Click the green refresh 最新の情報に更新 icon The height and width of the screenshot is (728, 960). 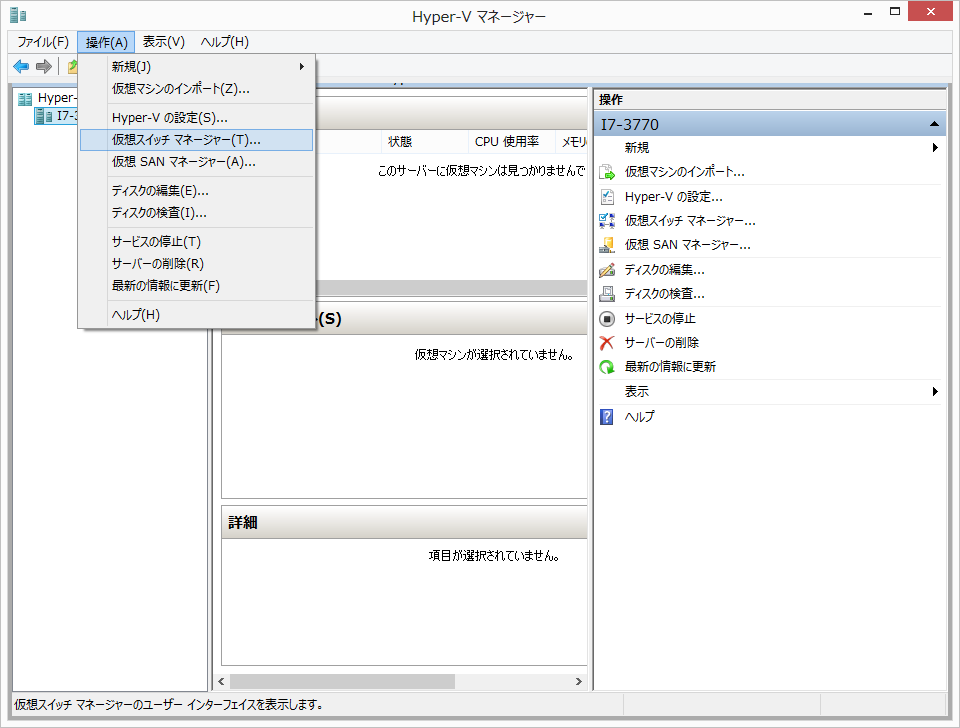tap(607, 367)
